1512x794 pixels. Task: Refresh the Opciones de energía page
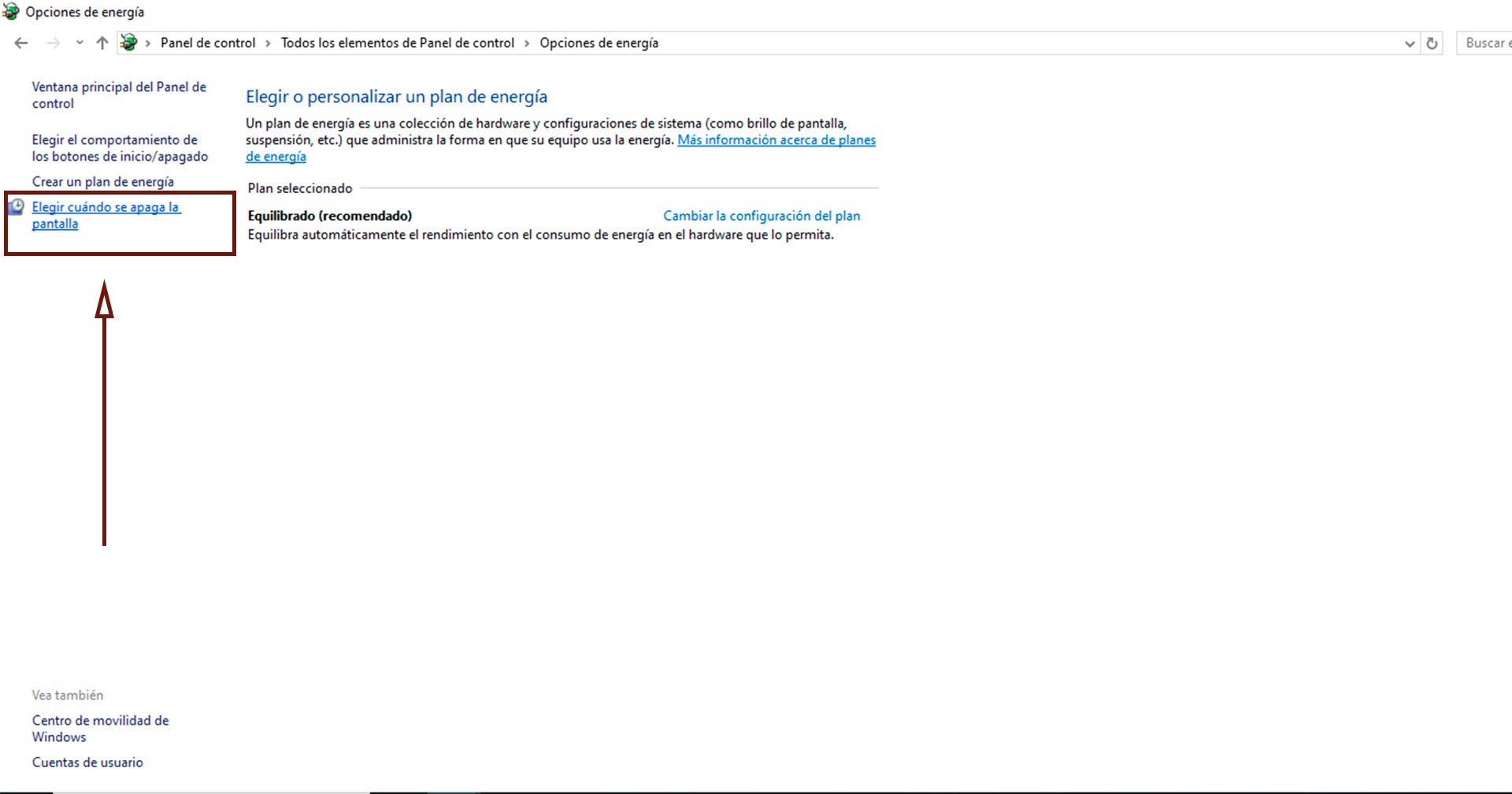(1432, 43)
